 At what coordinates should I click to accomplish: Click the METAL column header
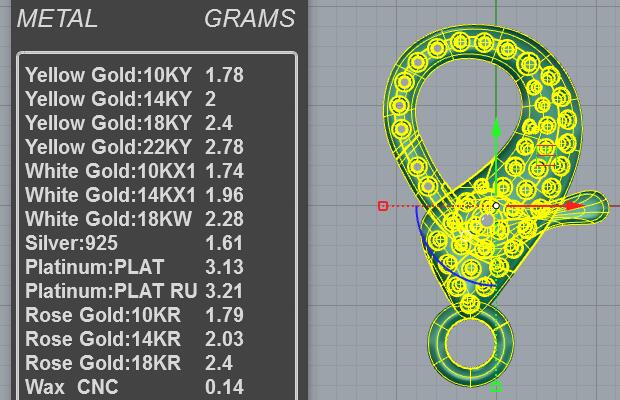pos(58,19)
